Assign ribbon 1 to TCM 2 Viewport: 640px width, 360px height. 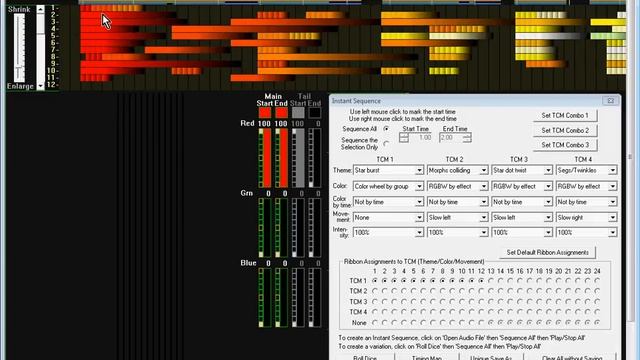[x=375, y=291]
